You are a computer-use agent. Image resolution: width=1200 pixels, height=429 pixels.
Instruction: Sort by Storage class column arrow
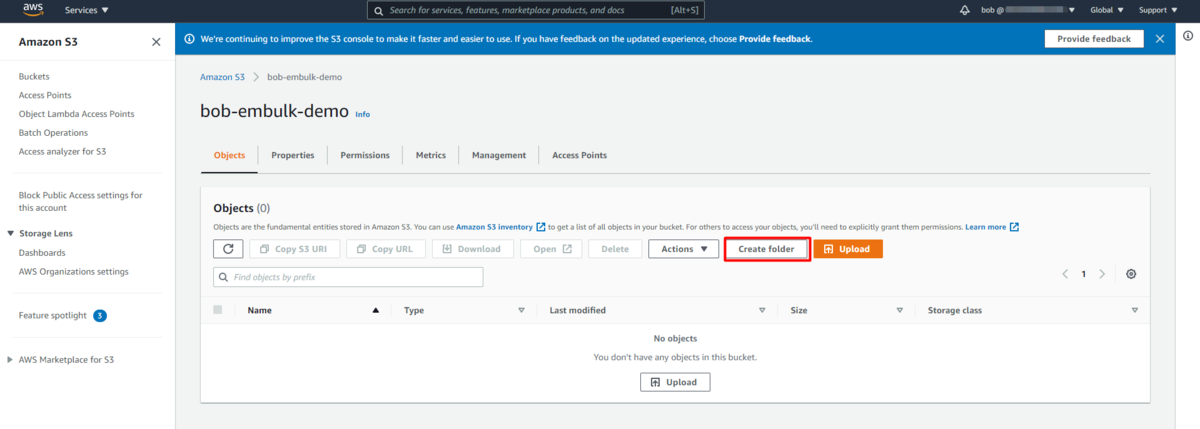1135,311
